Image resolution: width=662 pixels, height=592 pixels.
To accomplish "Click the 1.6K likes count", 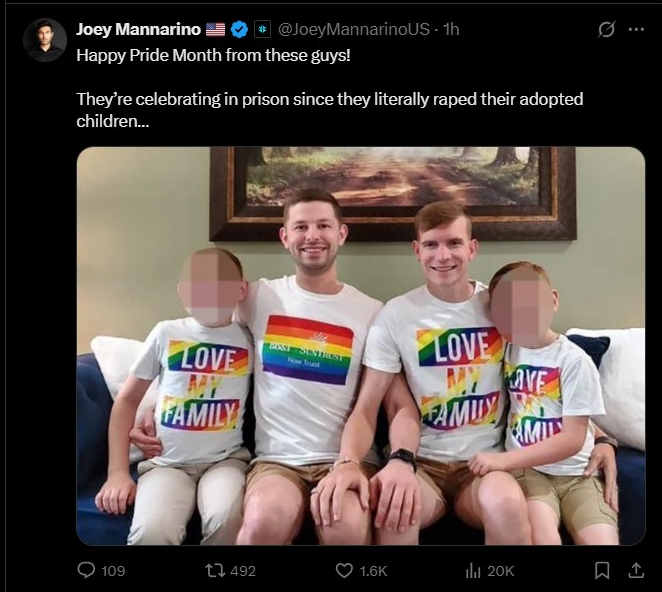I will [373, 571].
